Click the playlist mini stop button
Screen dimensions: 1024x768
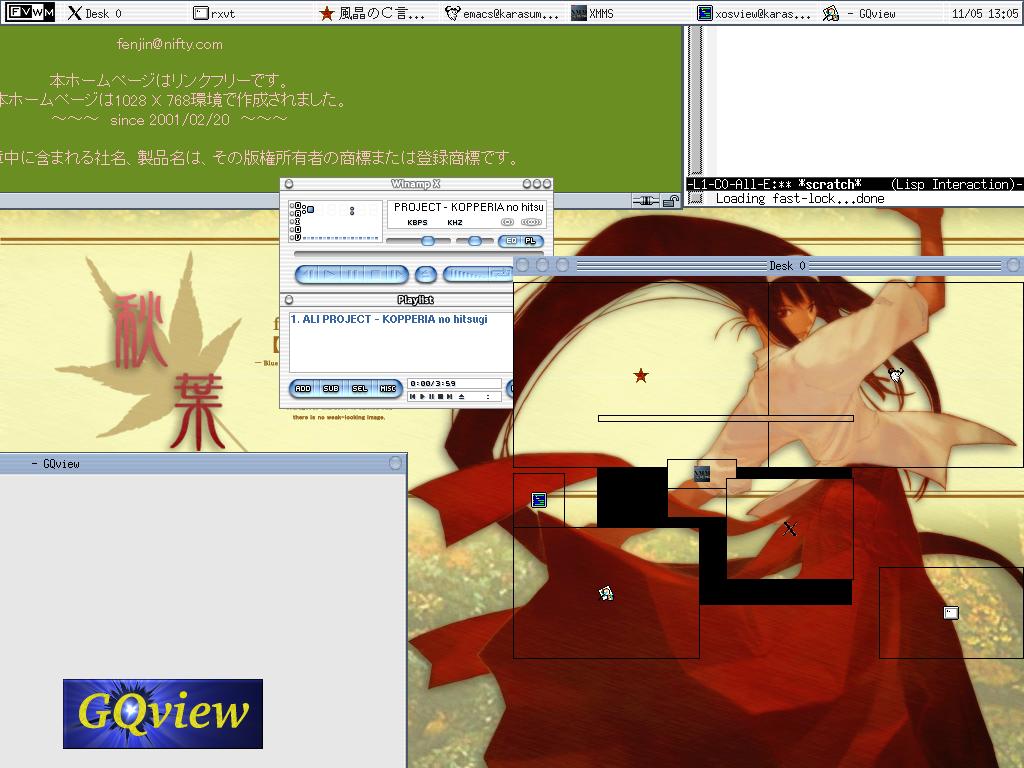441,396
